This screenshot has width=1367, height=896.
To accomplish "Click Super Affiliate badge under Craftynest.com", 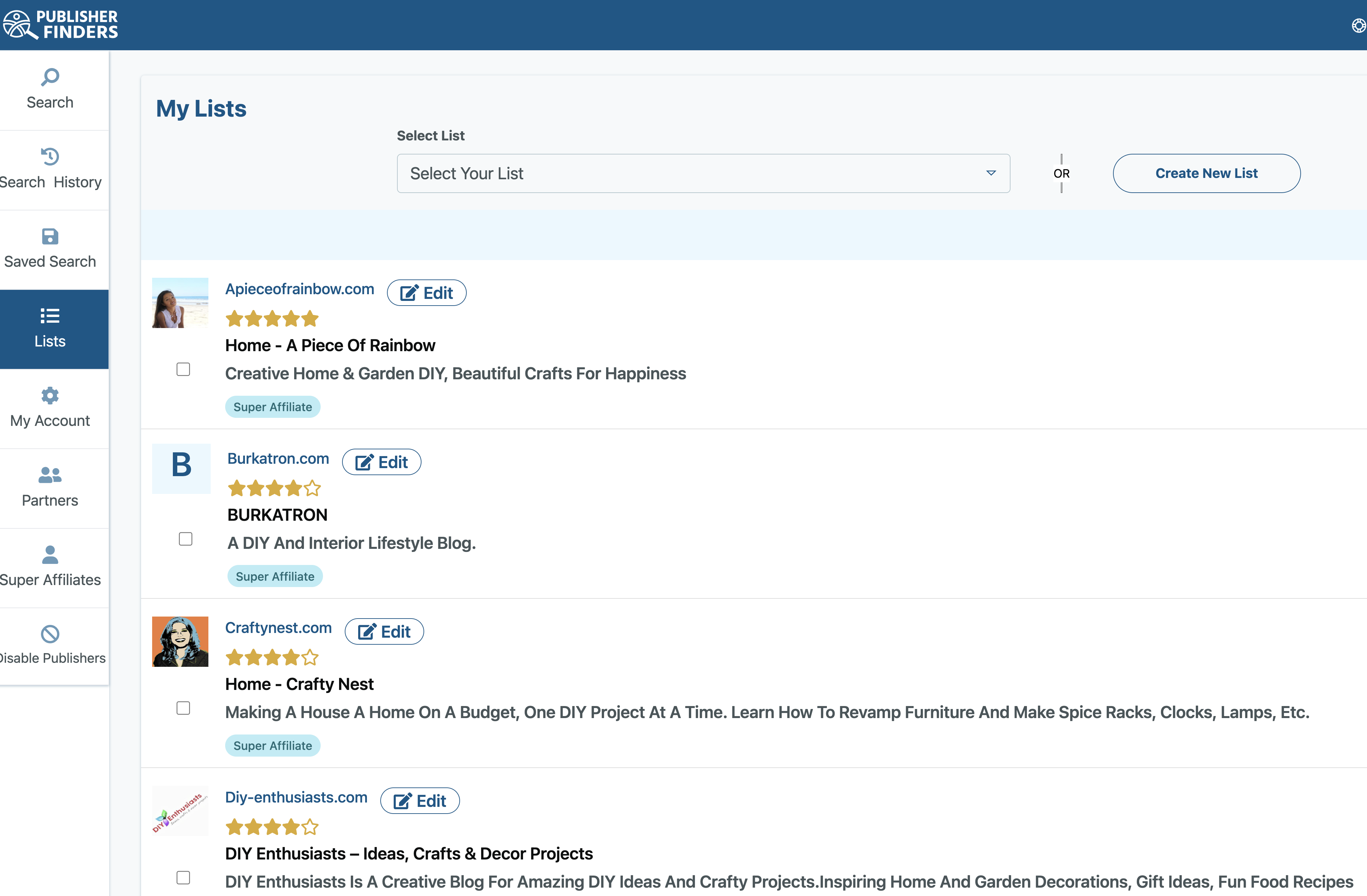I will [x=273, y=746].
